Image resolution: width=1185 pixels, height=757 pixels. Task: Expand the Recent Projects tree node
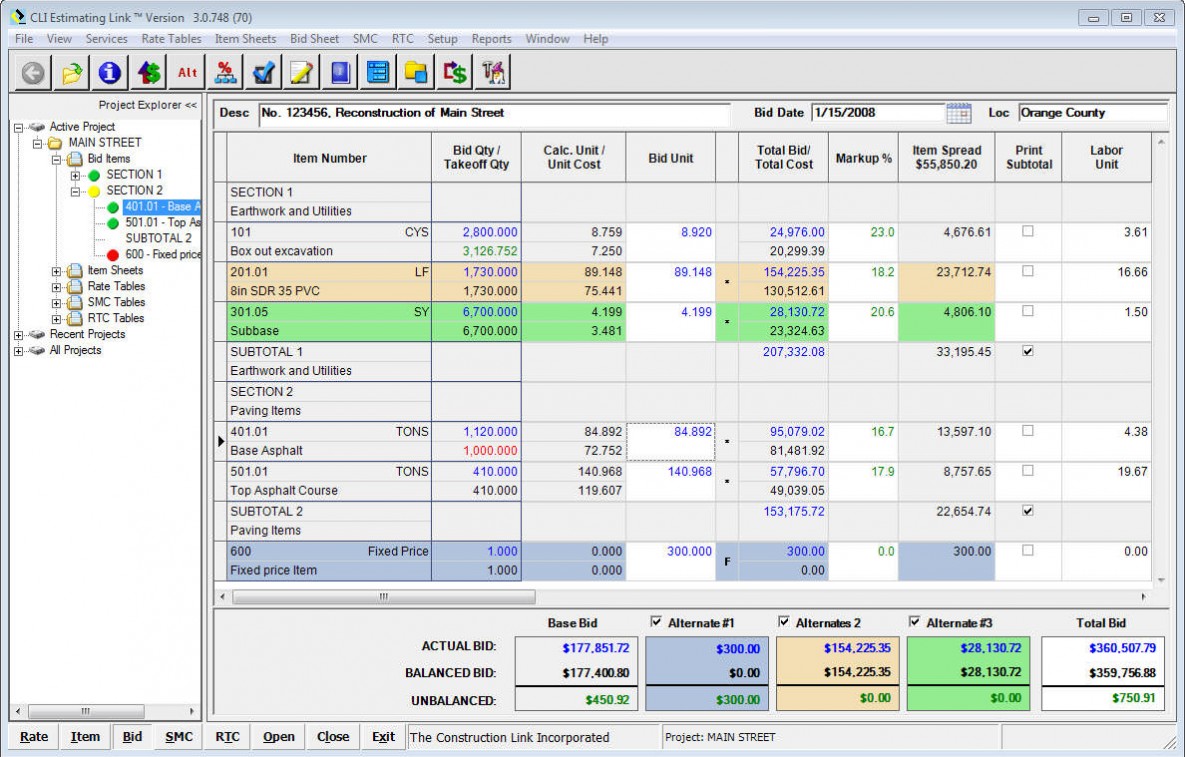point(19,335)
